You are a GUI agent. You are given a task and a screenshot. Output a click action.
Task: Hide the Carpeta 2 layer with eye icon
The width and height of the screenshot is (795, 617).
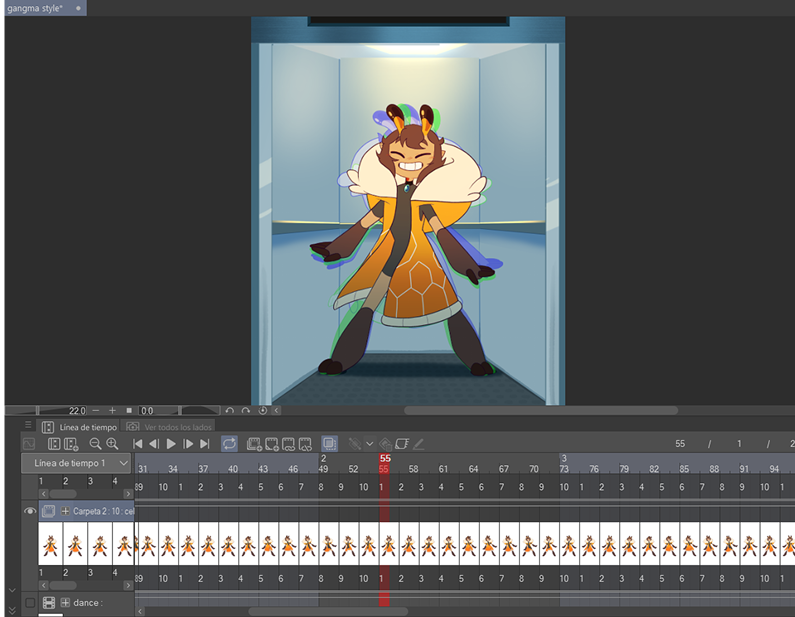click(x=30, y=511)
